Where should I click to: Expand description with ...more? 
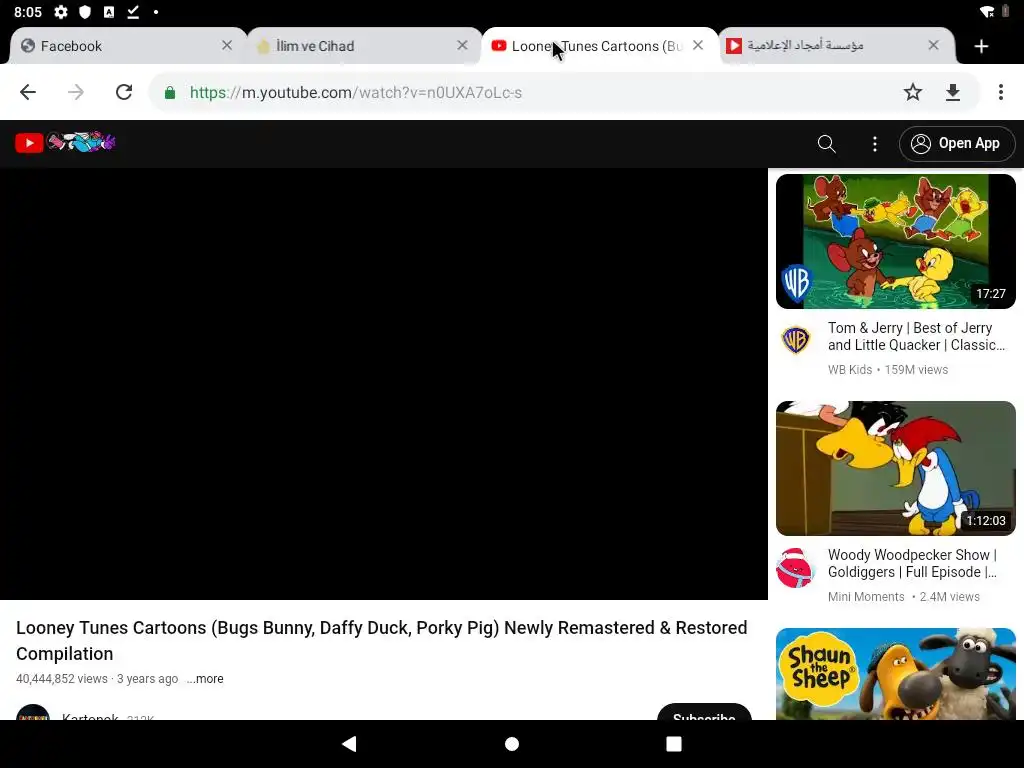(205, 679)
